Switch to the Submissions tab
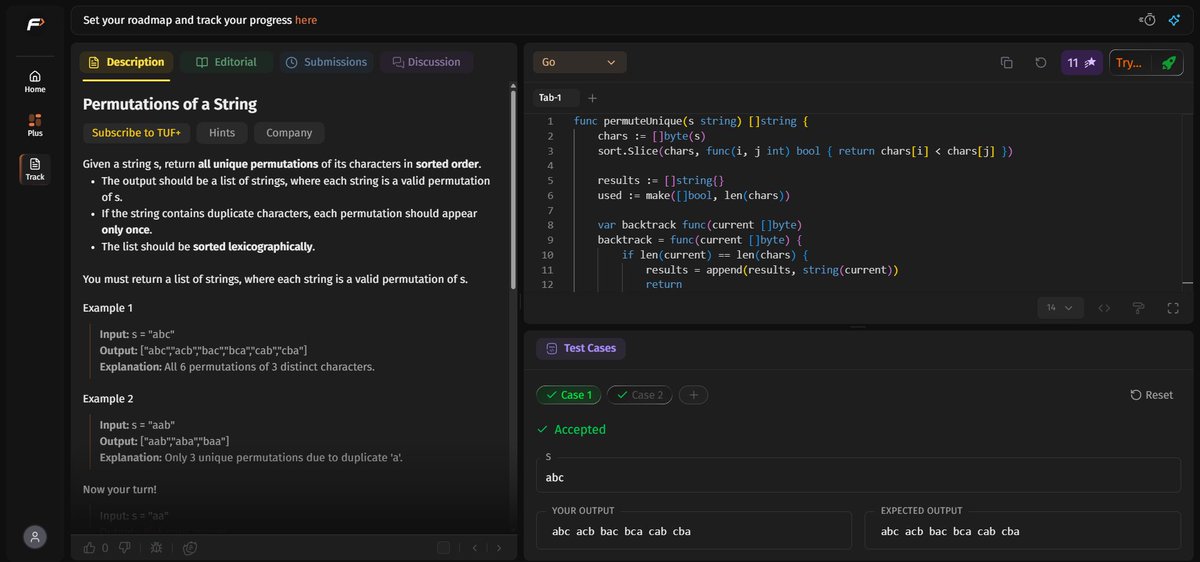Viewport: 1200px width, 562px height. point(326,62)
